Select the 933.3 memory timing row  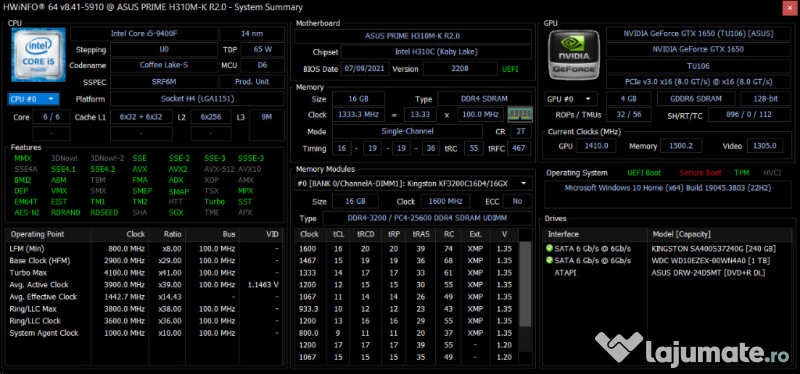[x=407, y=309]
